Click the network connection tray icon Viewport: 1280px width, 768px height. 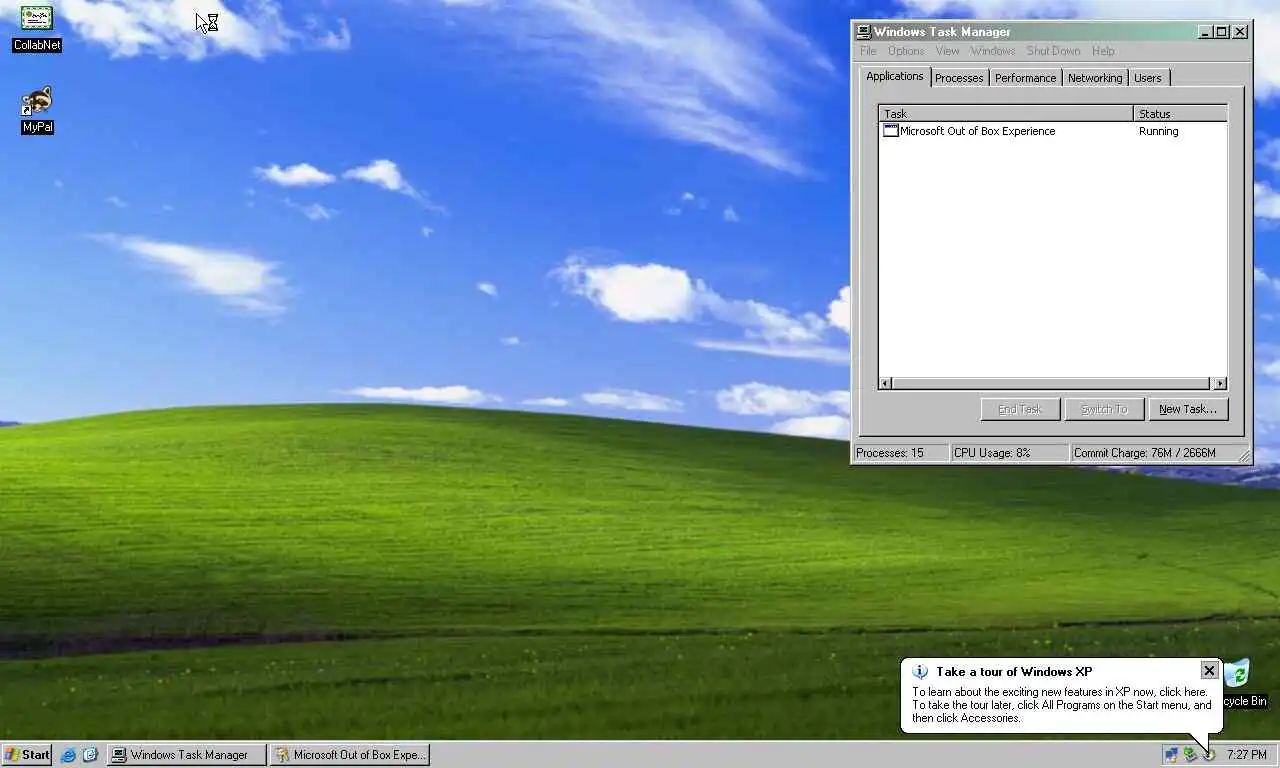(x=1171, y=755)
